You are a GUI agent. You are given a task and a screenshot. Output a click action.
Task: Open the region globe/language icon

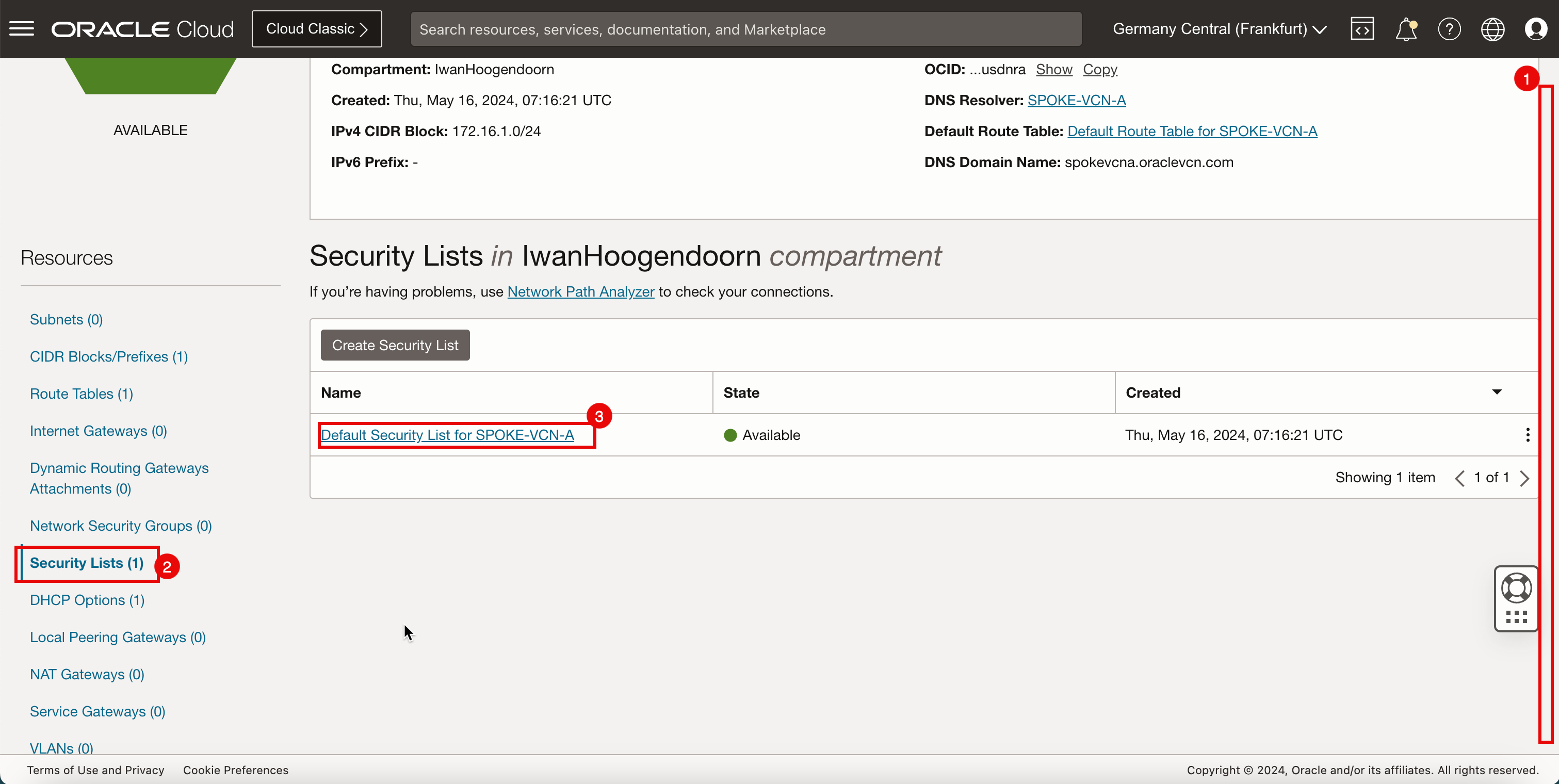(x=1493, y=28)
